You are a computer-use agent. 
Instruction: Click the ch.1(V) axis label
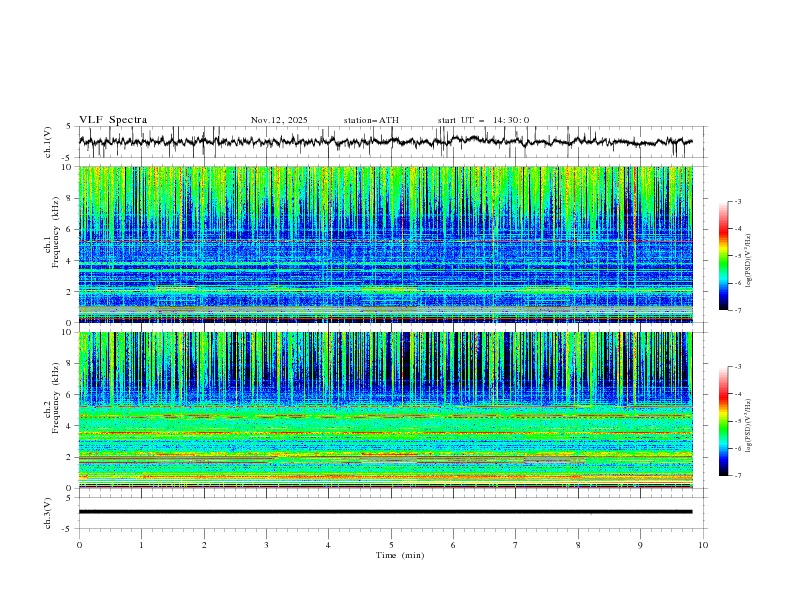click(47, 142)
